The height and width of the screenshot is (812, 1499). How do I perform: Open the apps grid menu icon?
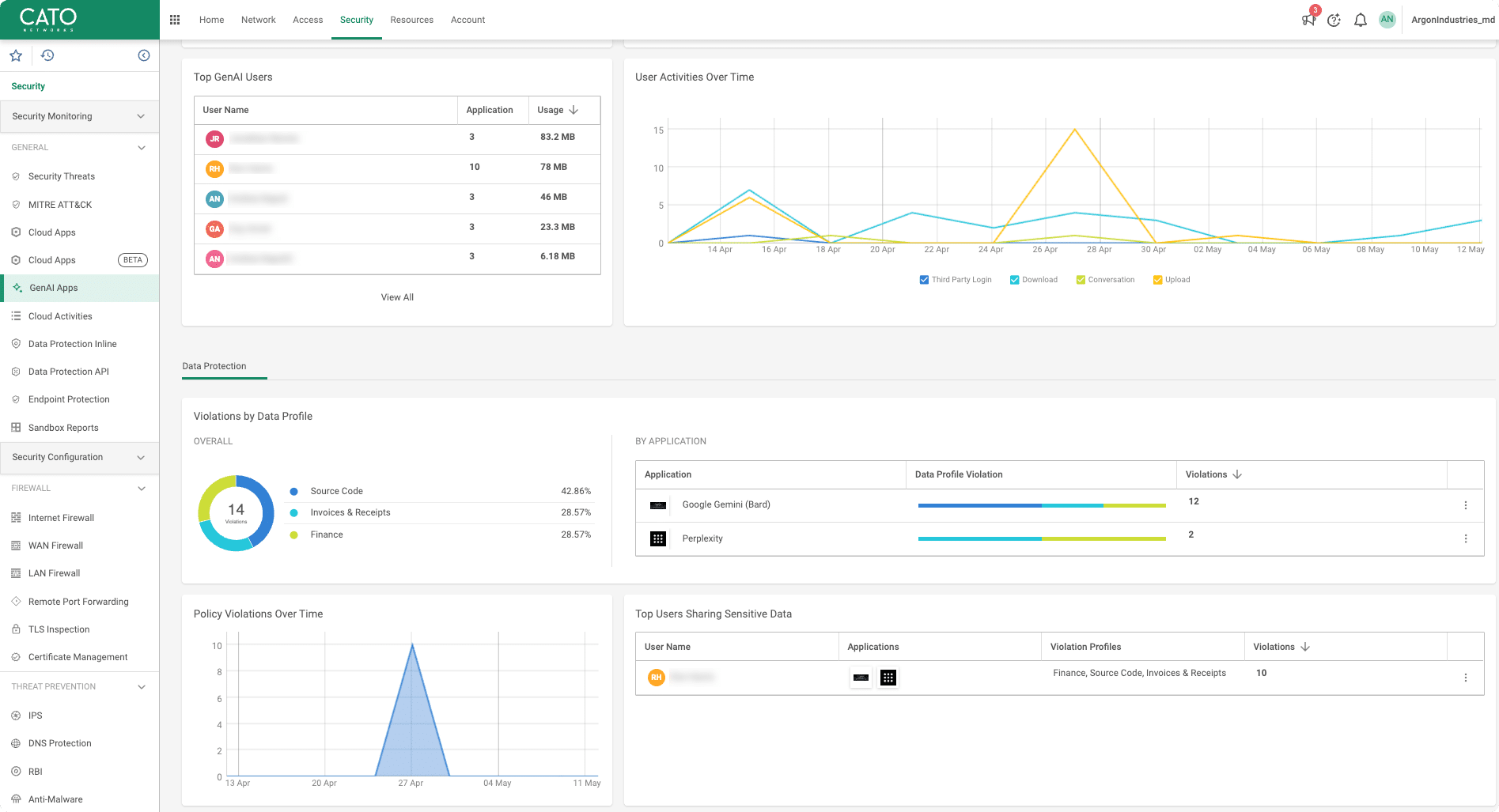click(x=175, y=20)
